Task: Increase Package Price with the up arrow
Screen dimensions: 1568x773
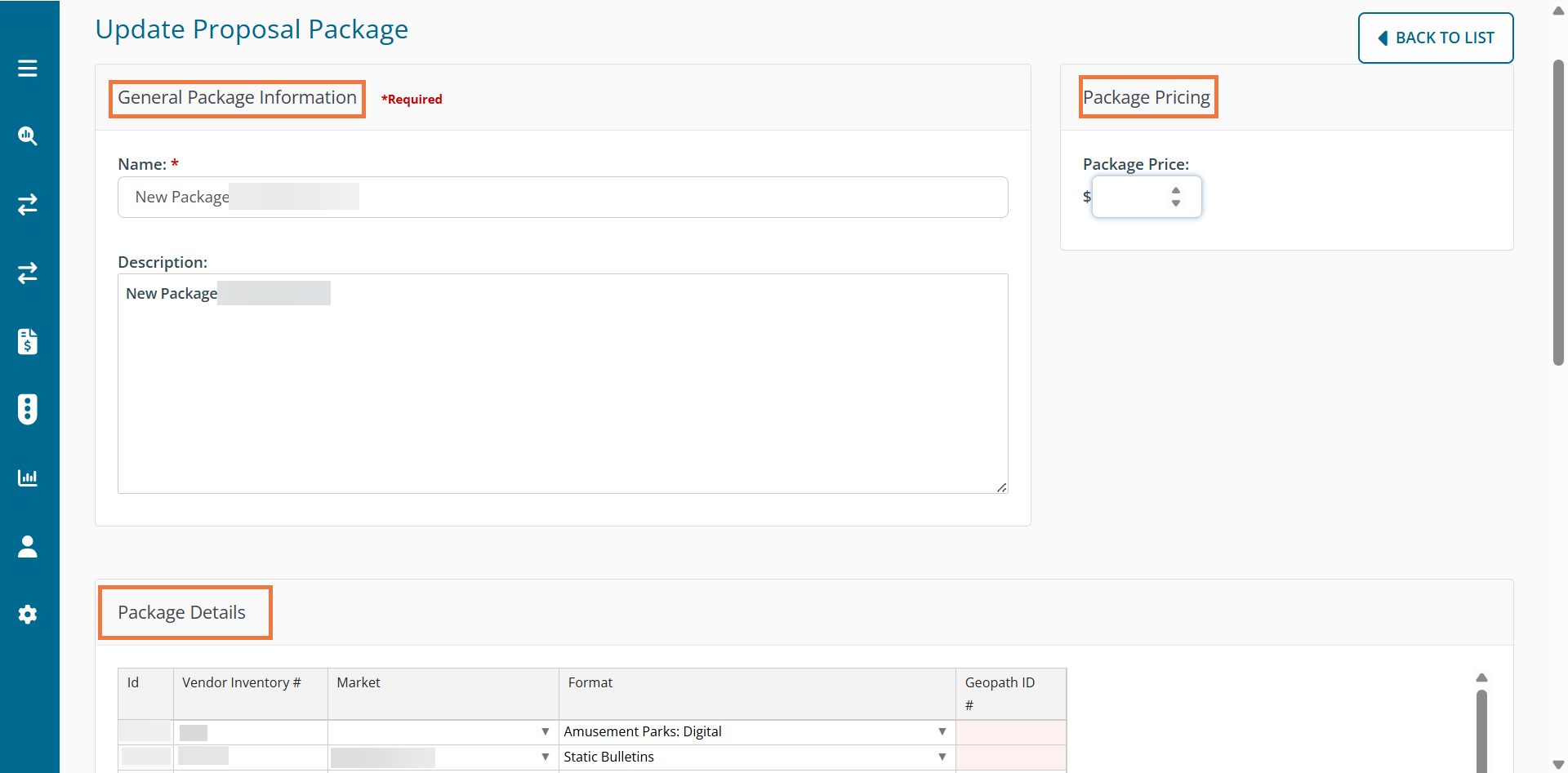Action: pos(1176,190)
